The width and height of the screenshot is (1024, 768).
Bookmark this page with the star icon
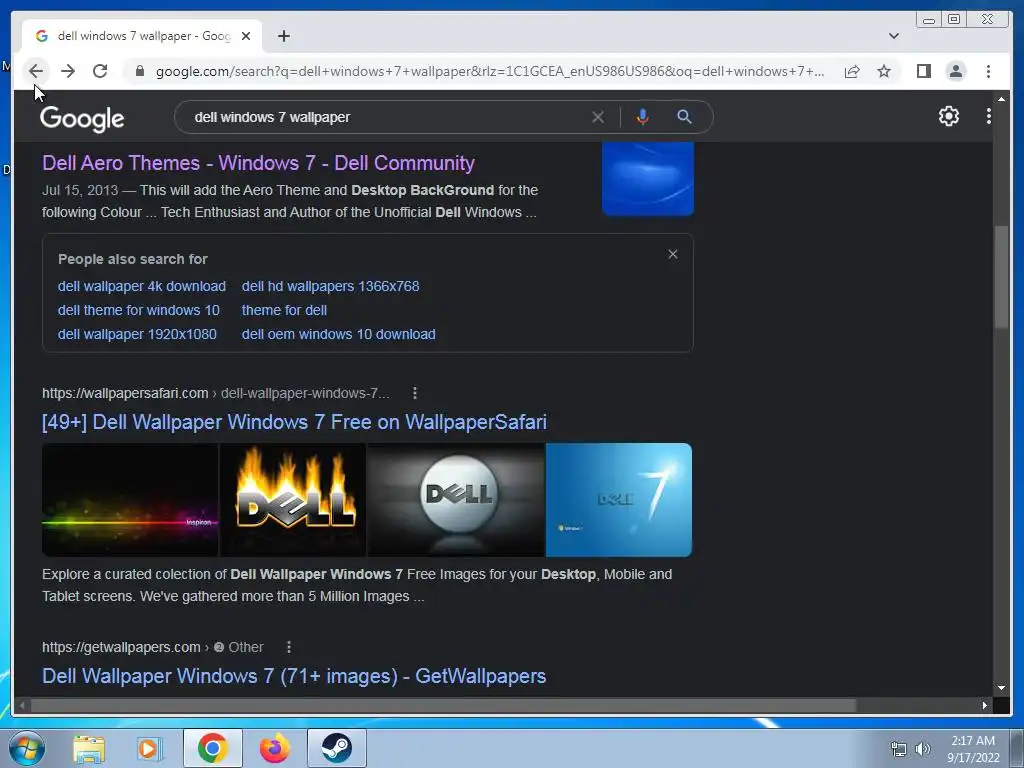[x=884, y=71]
